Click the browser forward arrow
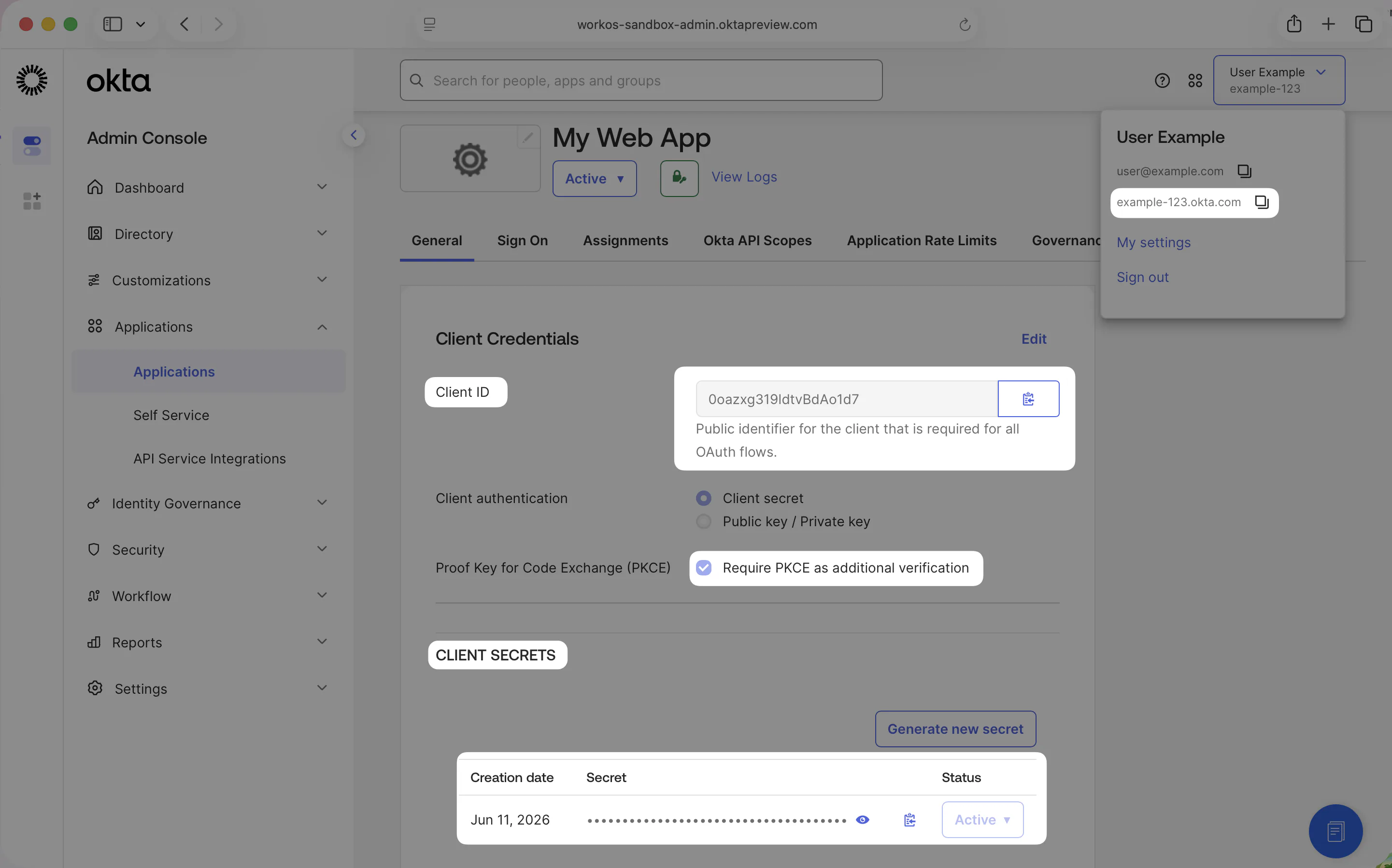Viewport: 1392px width, 868px height. (x=218, y=24)
